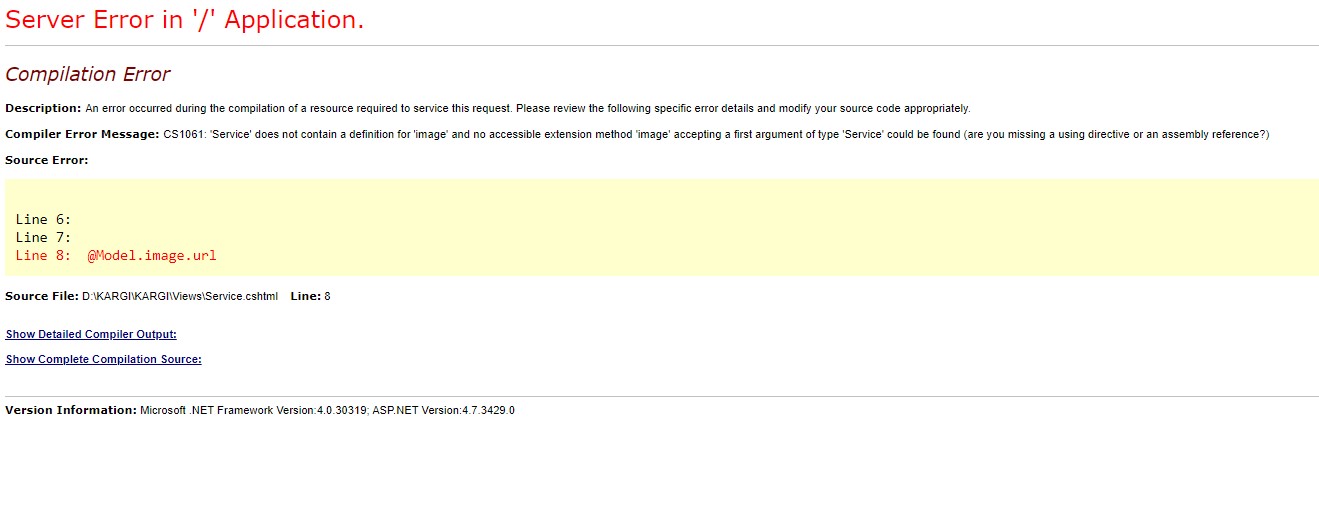Click the 'missing a using directive' message text

pyautogui.click(x=1116, y=134)
